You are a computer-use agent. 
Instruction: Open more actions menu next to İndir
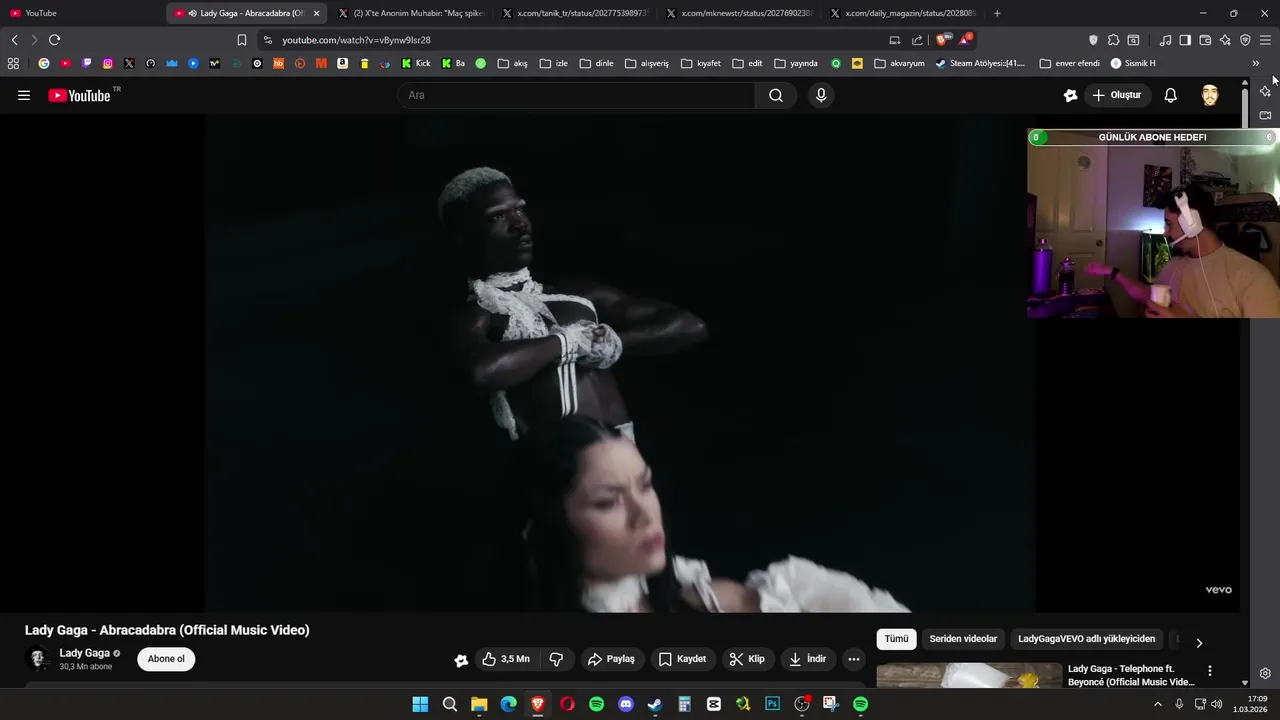click(853, 659)
